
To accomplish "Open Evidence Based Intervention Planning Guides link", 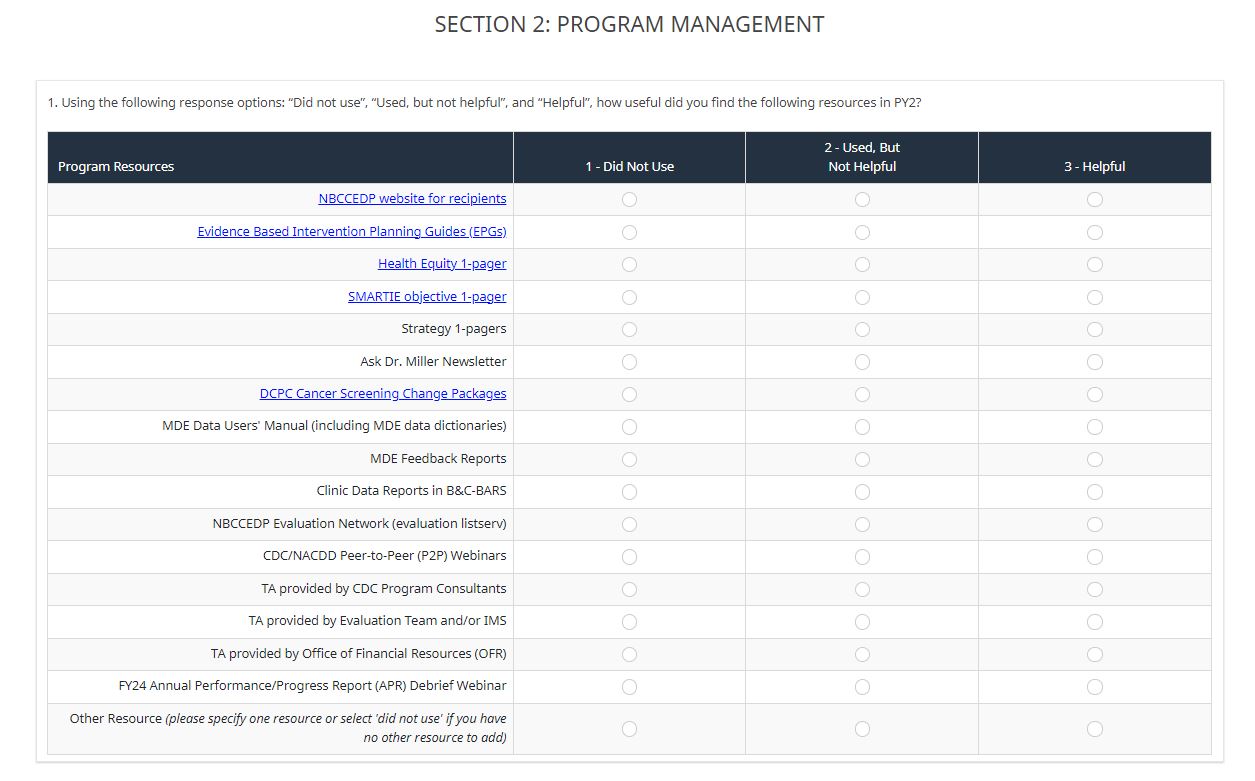I will coord(352,232).
